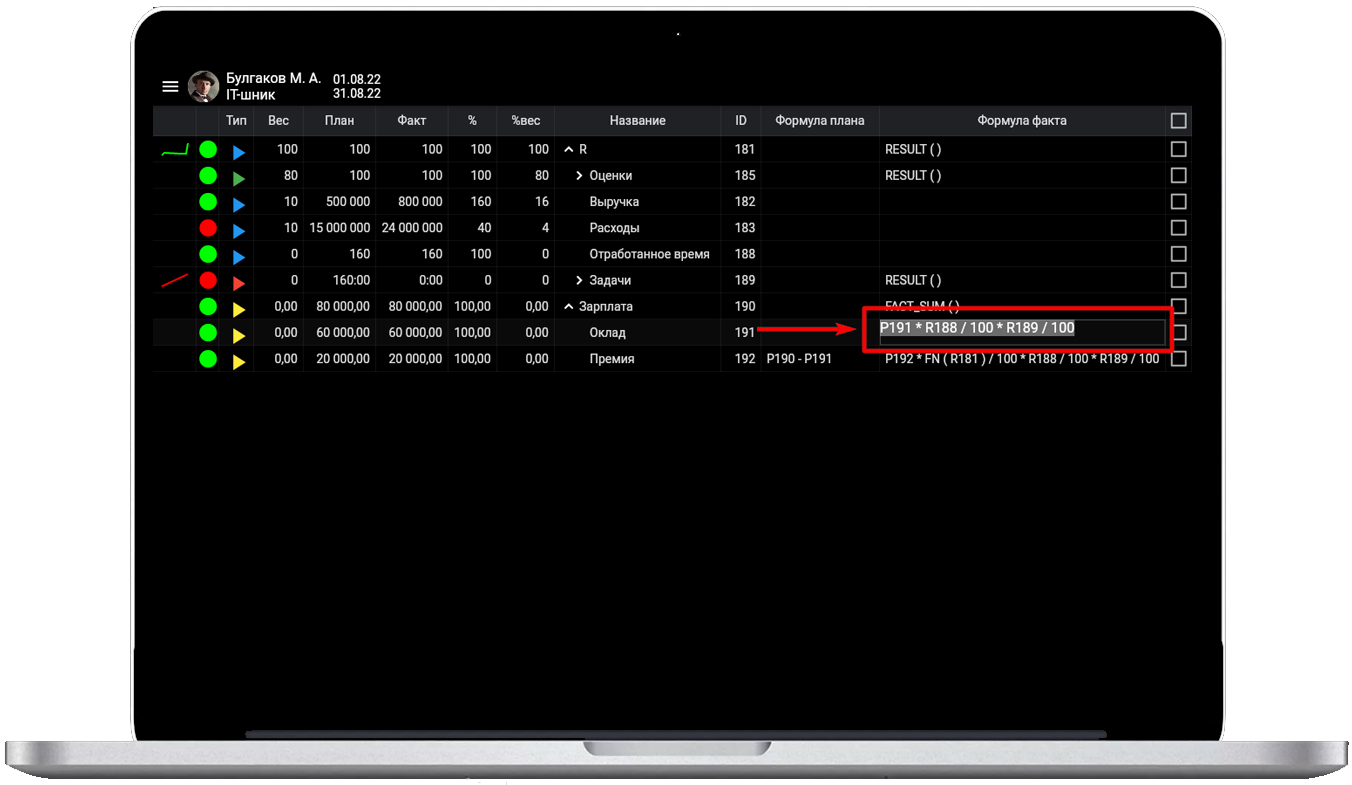Screen dimensions: 1352x785
Task: Check the checkbox for the Выручка row
Action: click(1178, 202)
